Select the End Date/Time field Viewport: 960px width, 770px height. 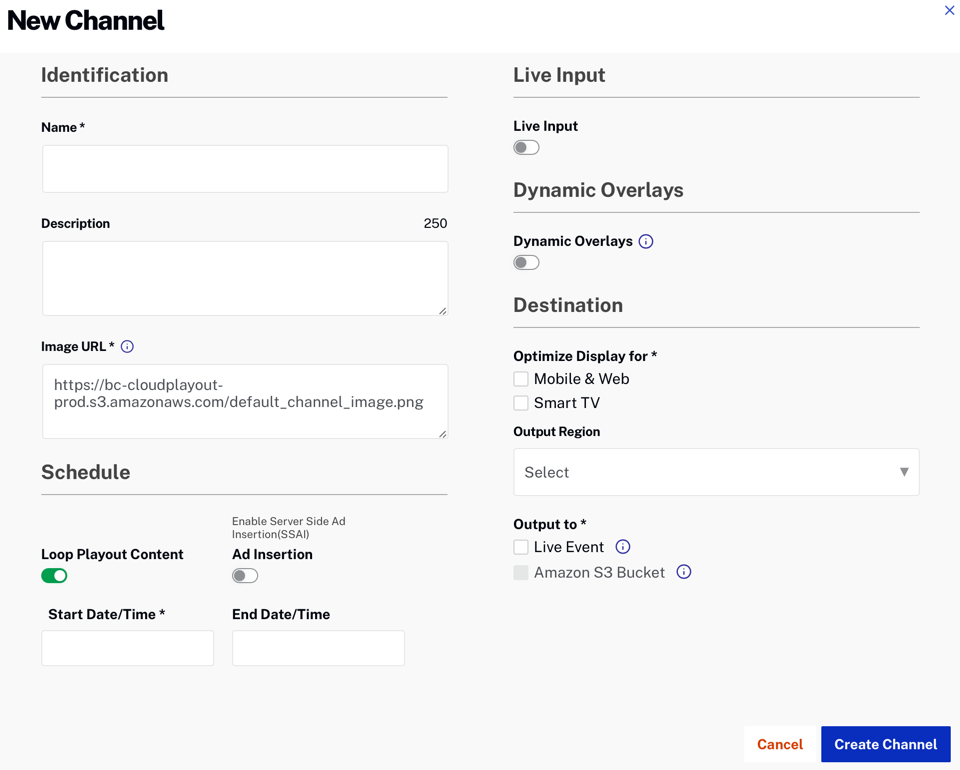pos(318,648)
